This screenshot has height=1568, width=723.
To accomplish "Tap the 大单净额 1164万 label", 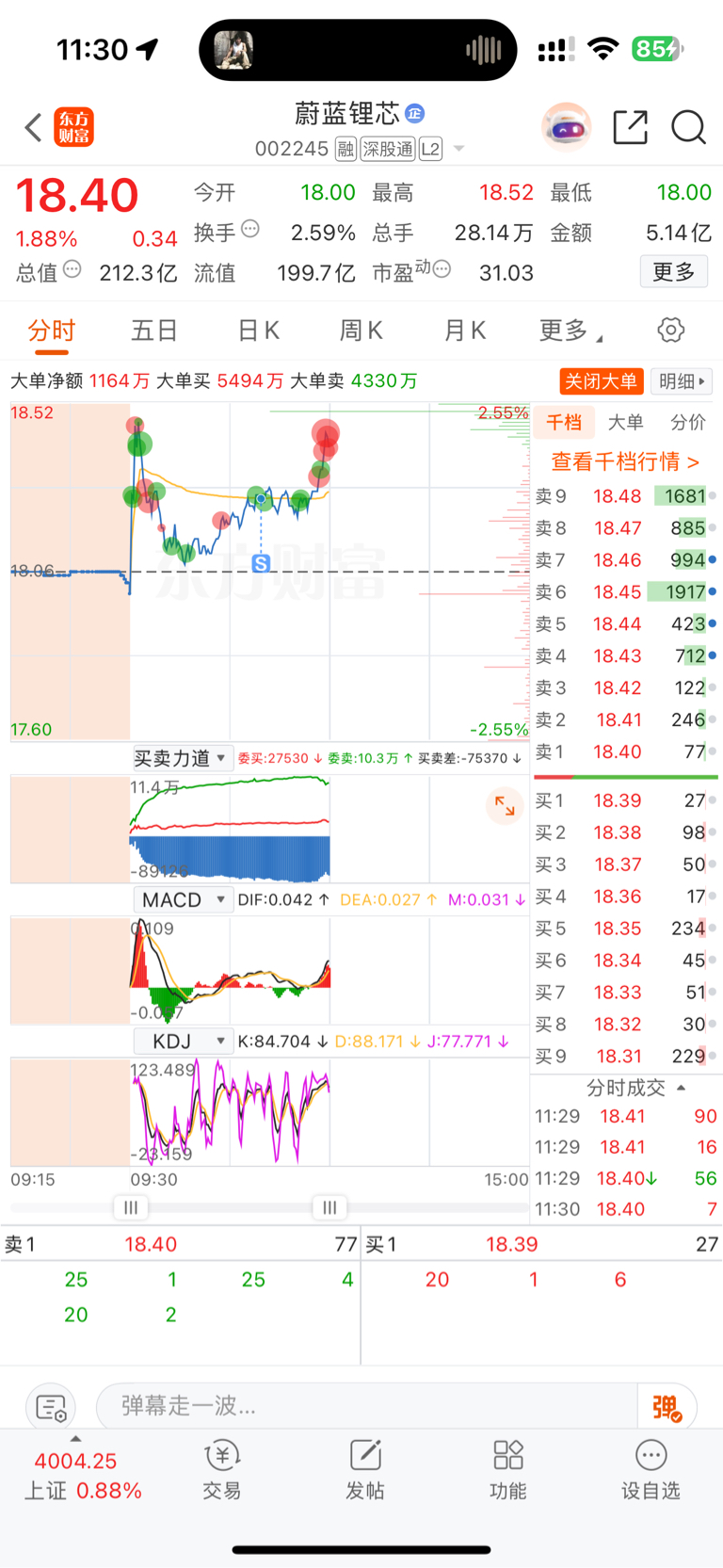I will click(80, 381).
